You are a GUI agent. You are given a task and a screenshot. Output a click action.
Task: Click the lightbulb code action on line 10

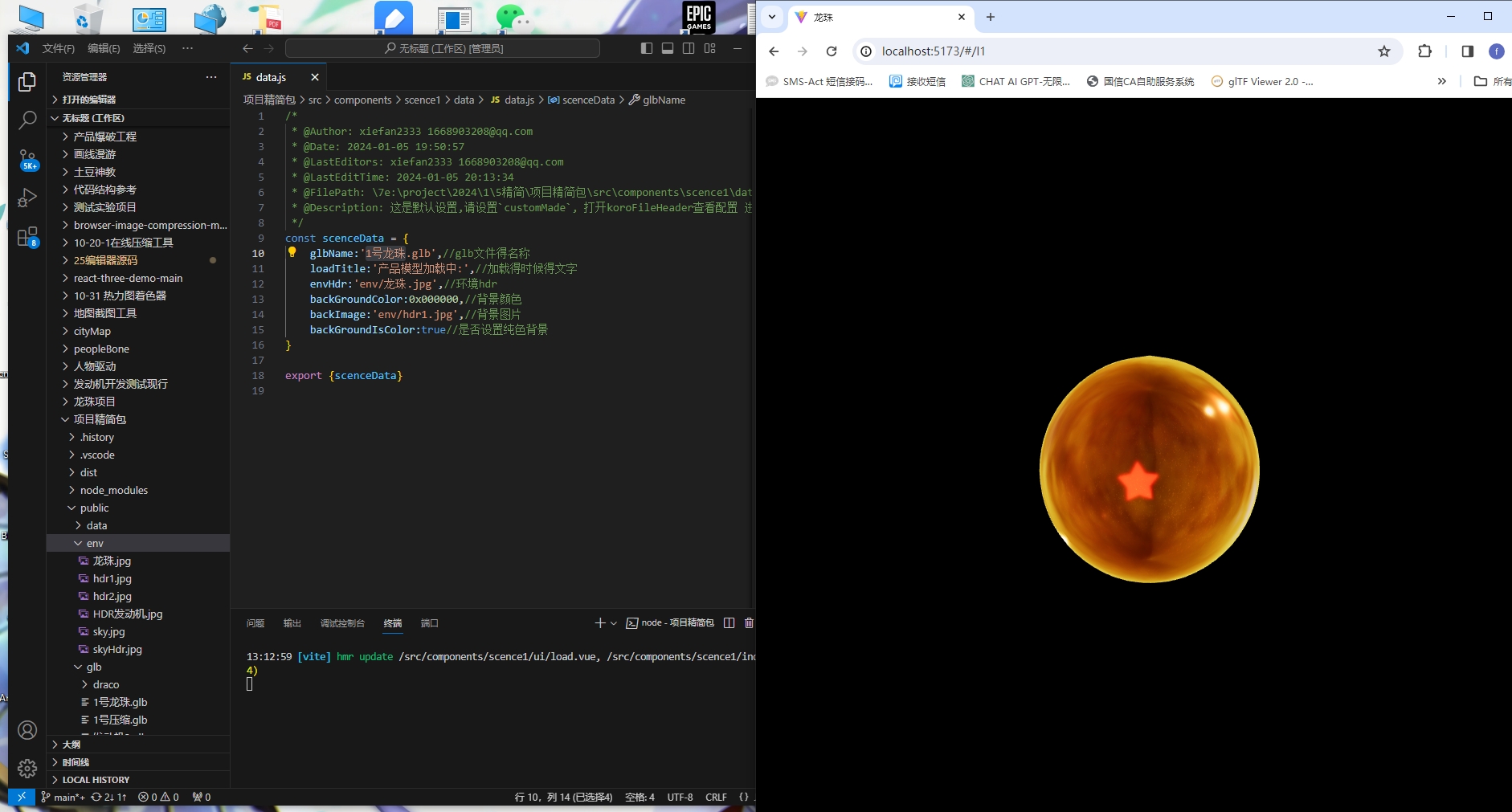(x=292, y=252)
